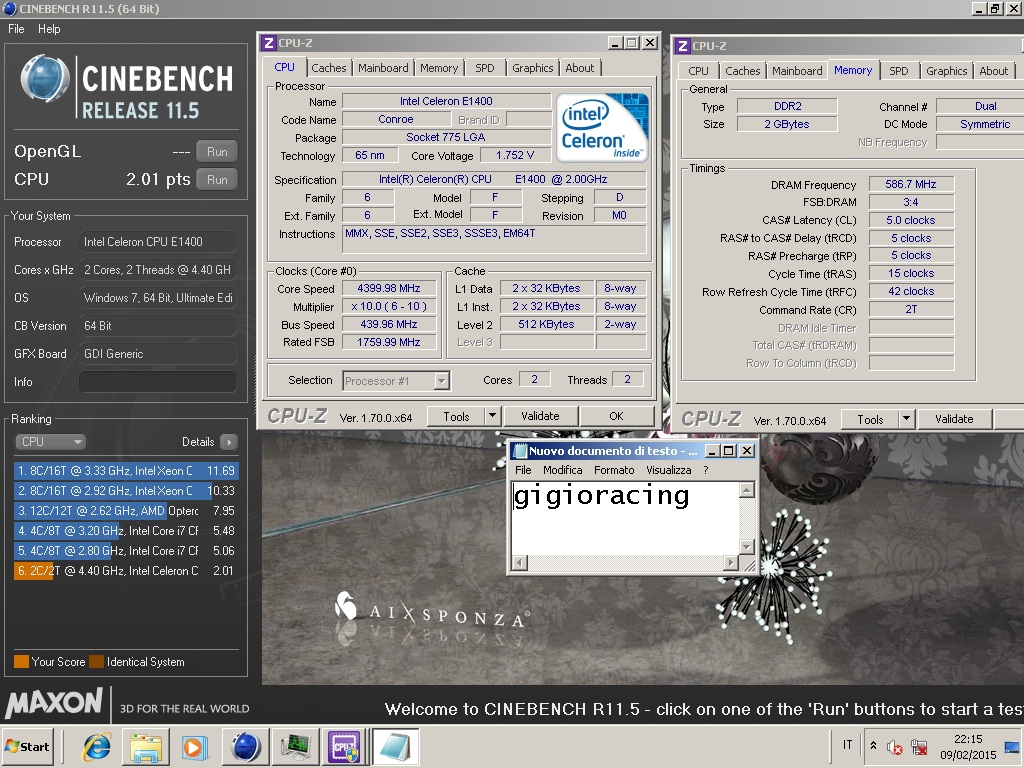Switch to SPD tab in front CPU-Z
This screenshot has width=1024, height=768.
(x=485, y=68)
